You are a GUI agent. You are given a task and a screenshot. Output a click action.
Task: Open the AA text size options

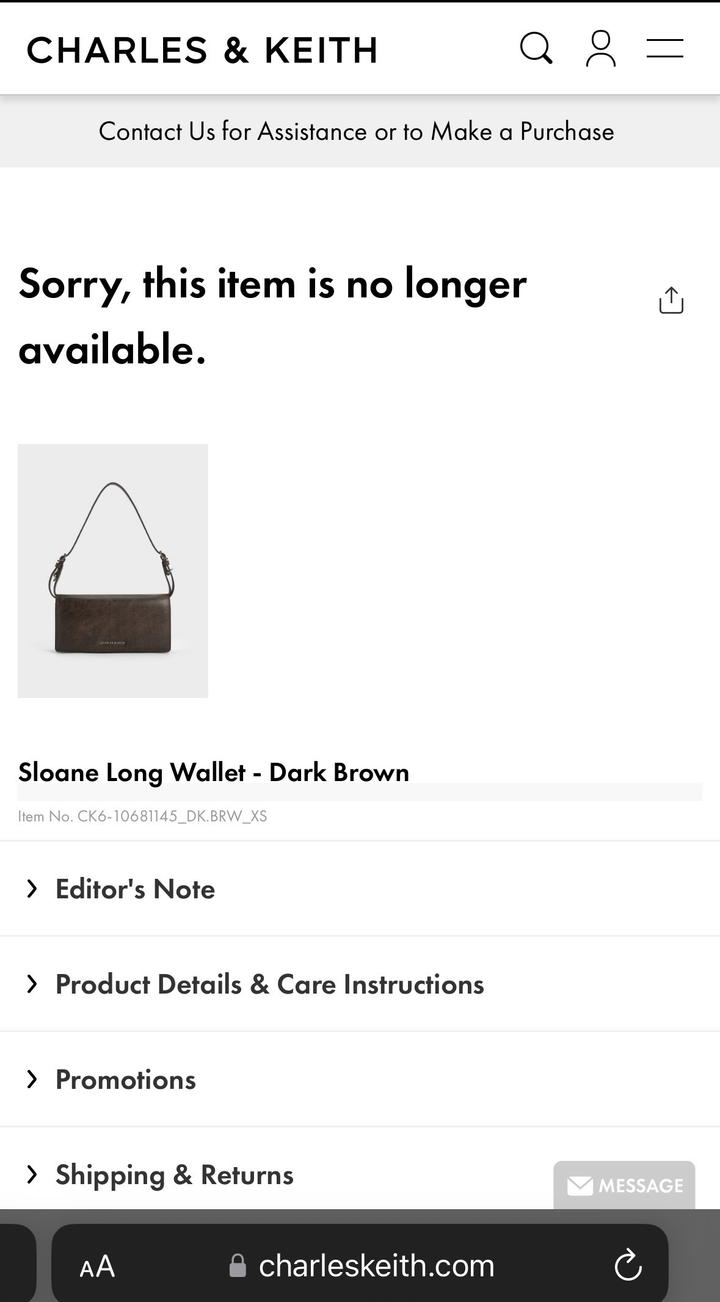coord(97,1267)
